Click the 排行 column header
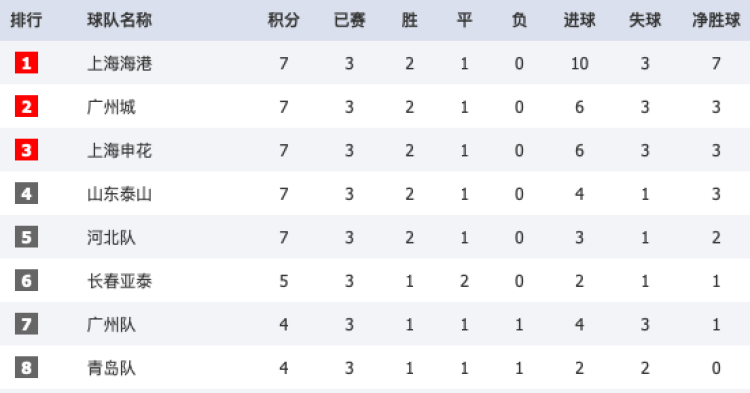The height and width of the screenshot is (393, 750). (x=26, y=20)
